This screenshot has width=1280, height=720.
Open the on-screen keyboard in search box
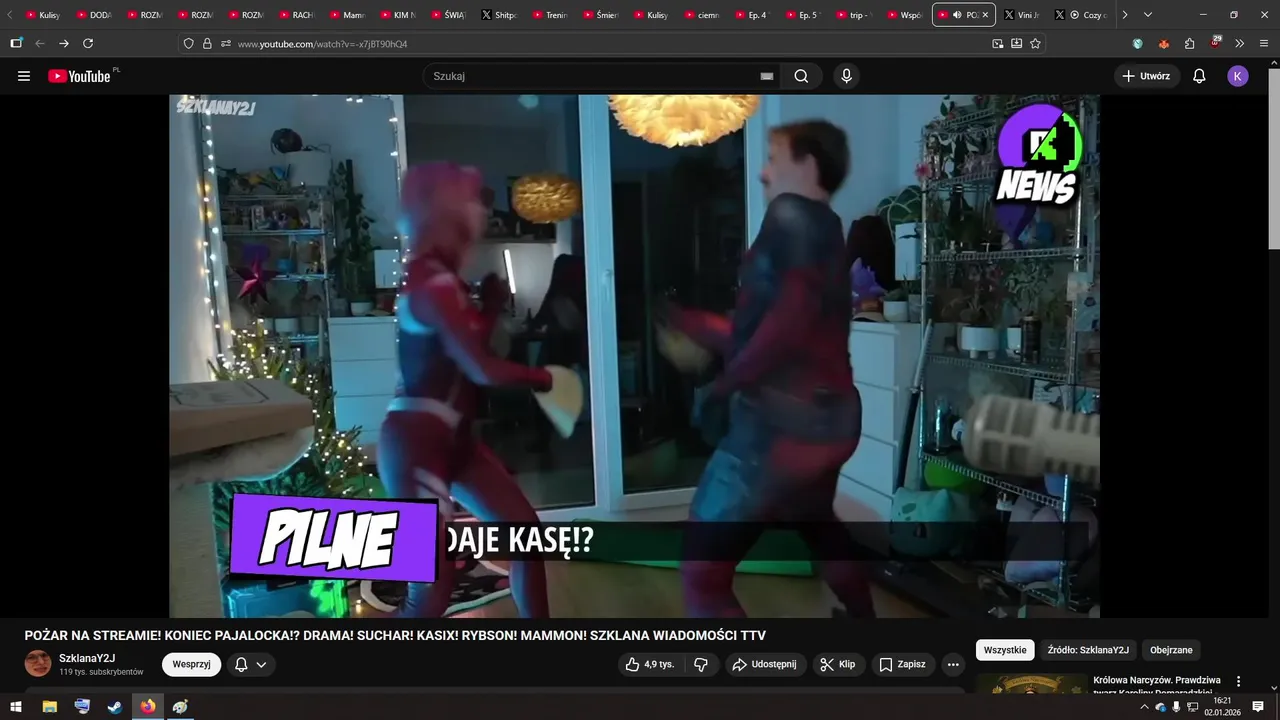pos(767,76)
